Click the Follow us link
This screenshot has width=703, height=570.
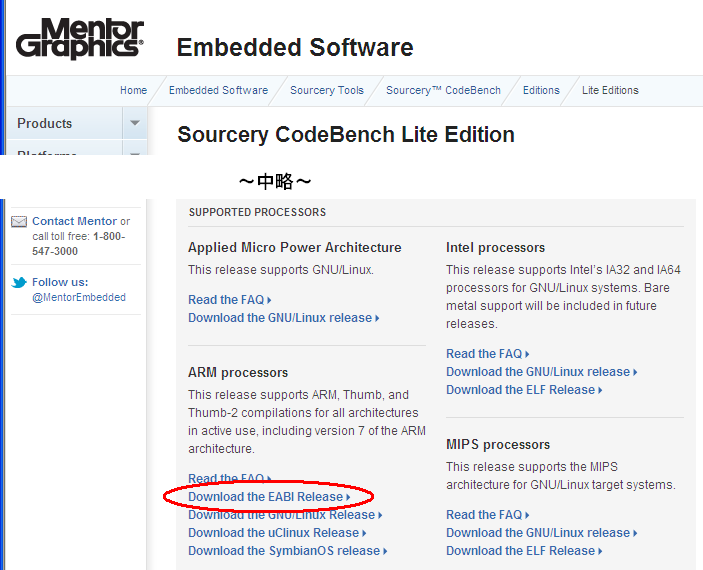point(60,282)
